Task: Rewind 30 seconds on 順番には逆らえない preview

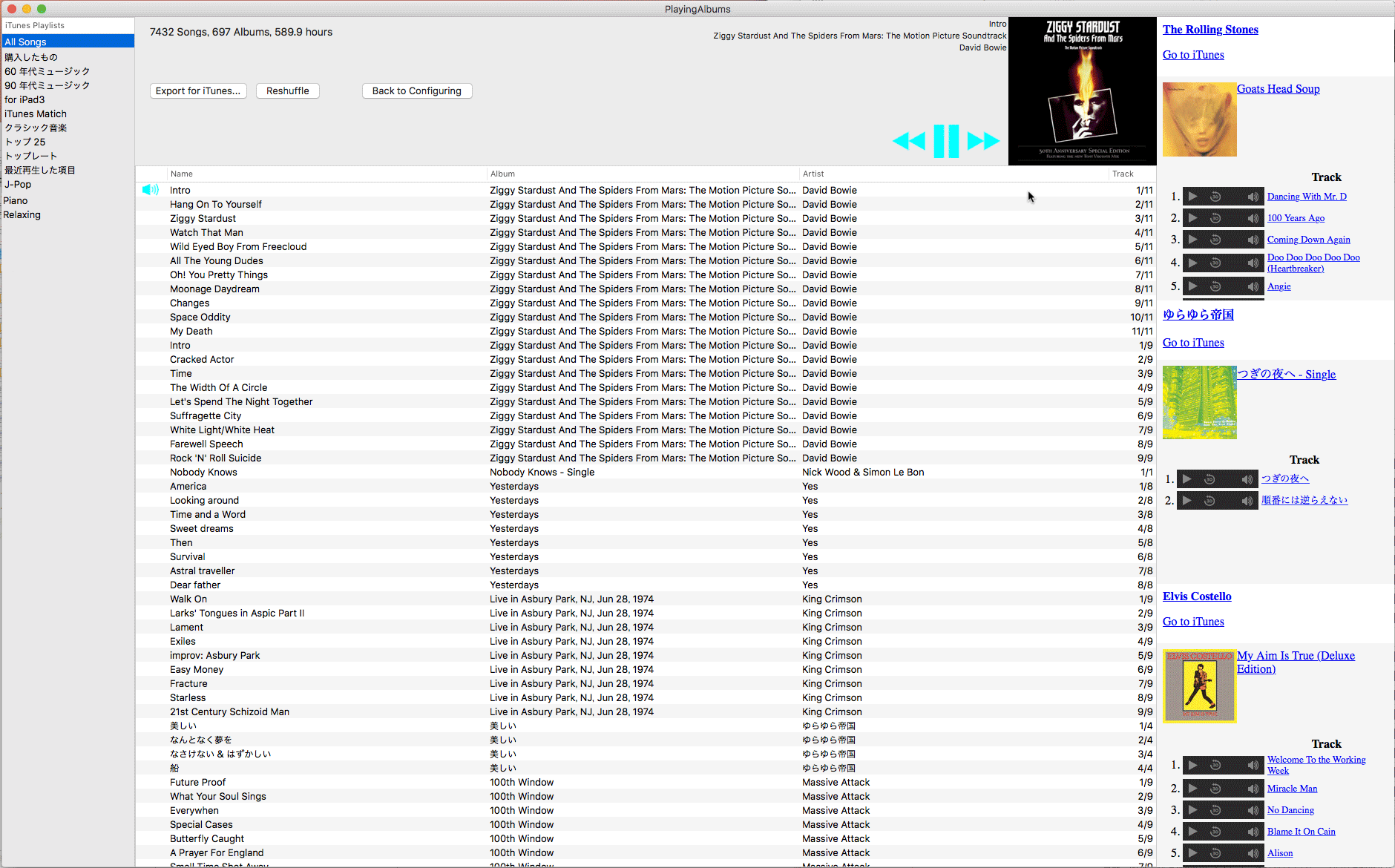Action: pos(1209,501)
